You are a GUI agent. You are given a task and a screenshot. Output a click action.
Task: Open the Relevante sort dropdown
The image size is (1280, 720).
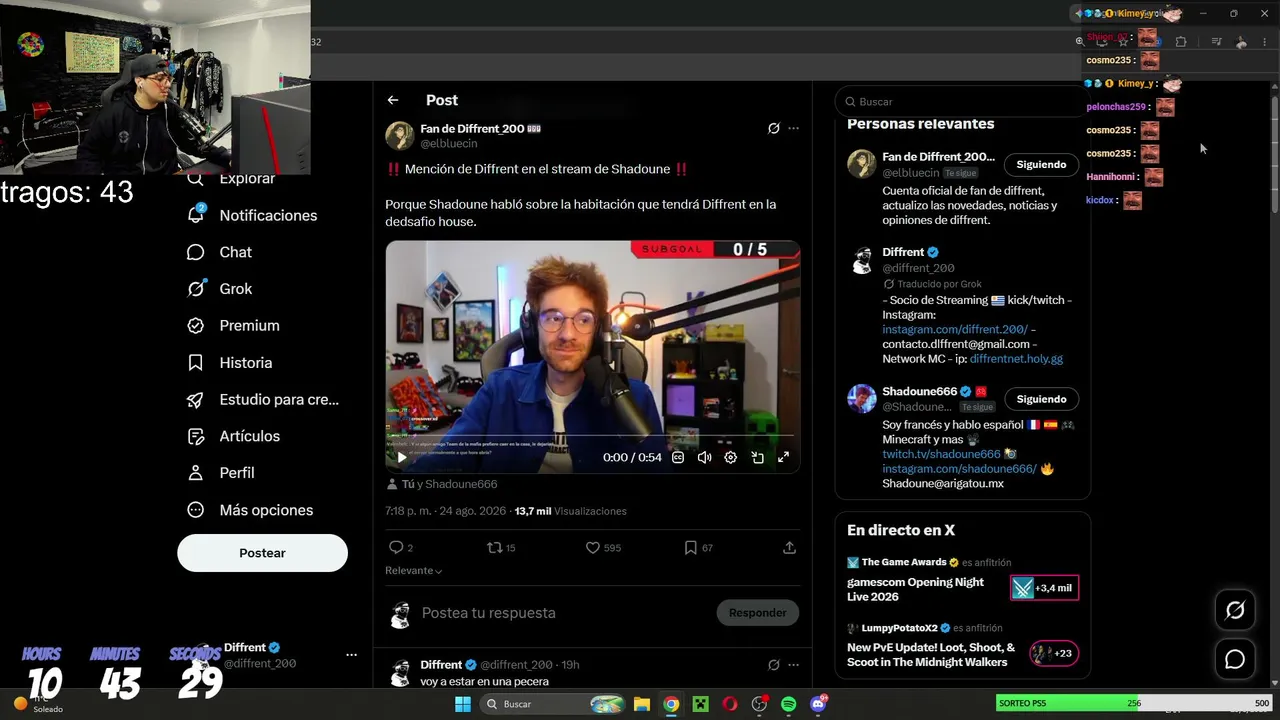(x=413, y=570)
